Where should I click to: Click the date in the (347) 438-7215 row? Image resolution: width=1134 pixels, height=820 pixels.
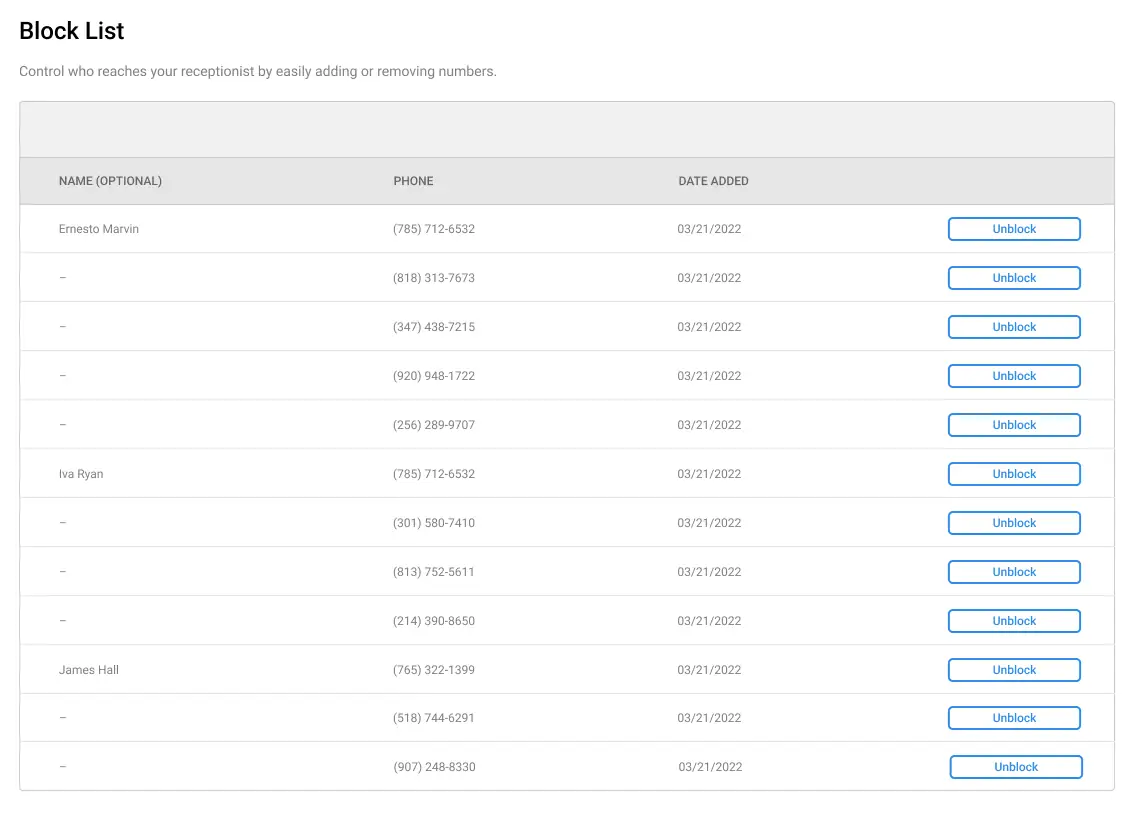pyautogui.click(x=709, y=327)
